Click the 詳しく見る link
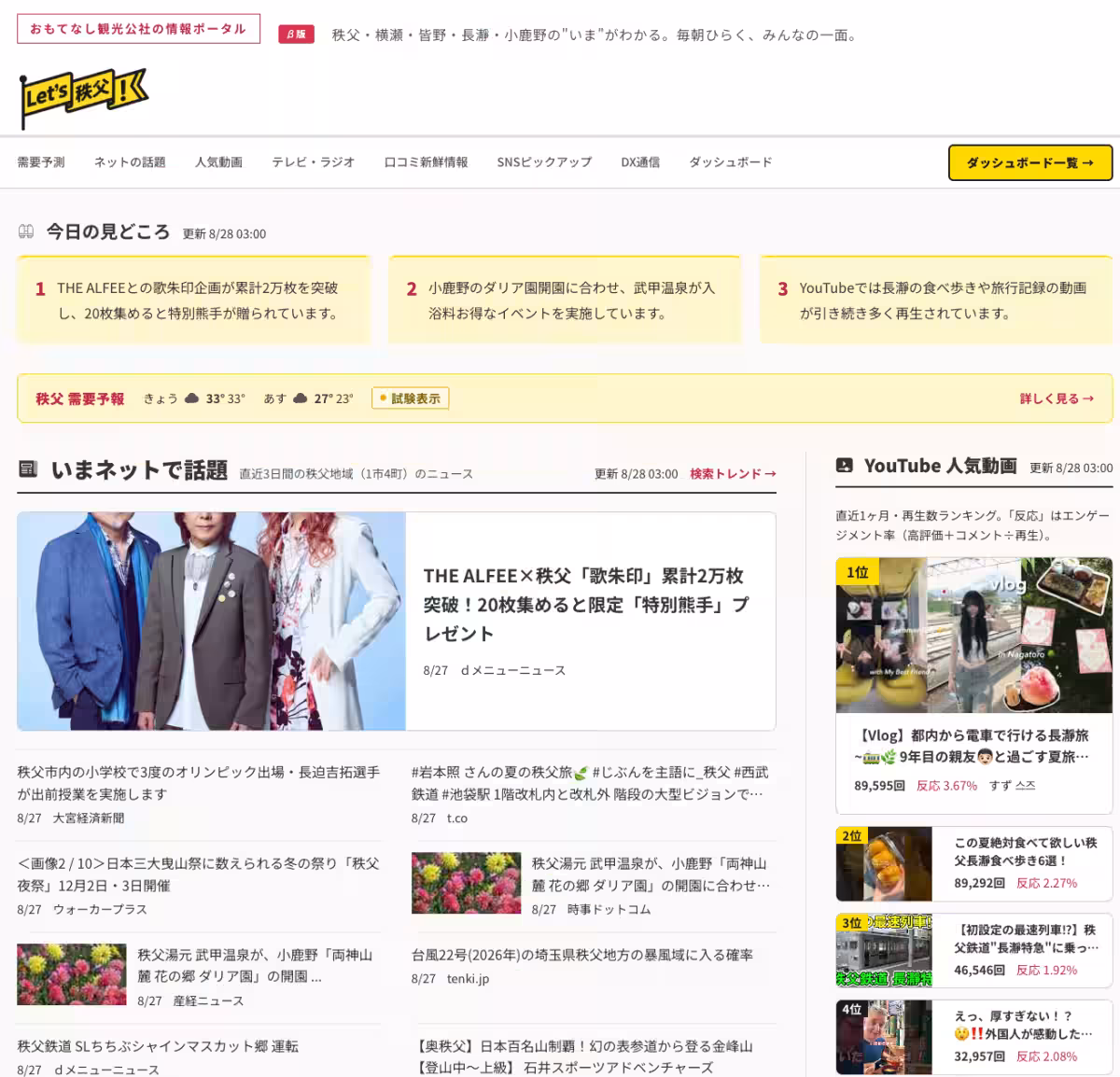This screenshot has height=1077, width=1120. [1057, 399]
